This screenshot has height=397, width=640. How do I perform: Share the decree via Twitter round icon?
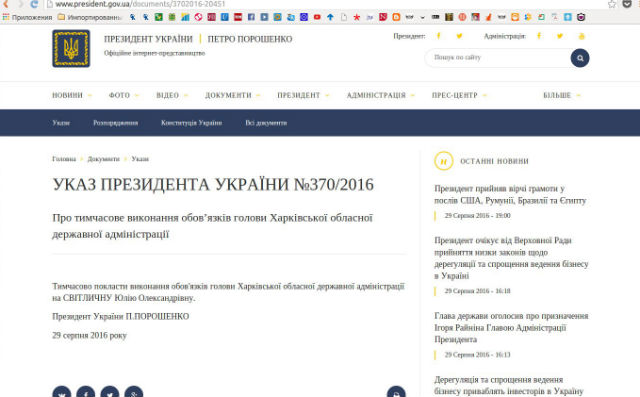(110, 393)
